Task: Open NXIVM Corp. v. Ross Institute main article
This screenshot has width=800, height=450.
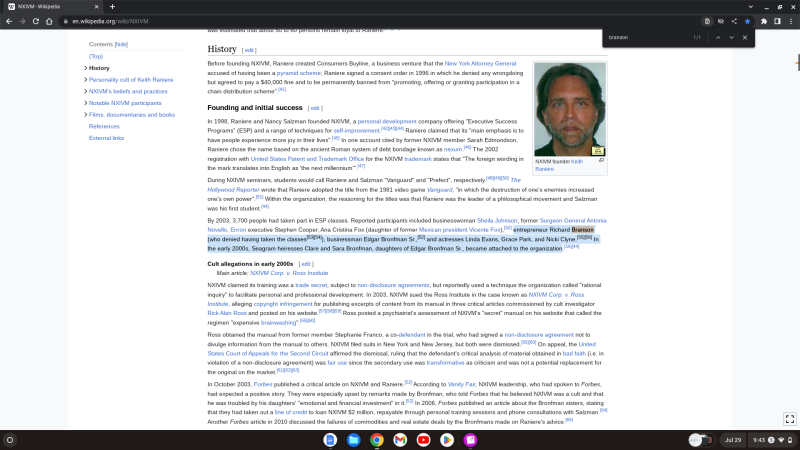Action: (x=289, y=273)
